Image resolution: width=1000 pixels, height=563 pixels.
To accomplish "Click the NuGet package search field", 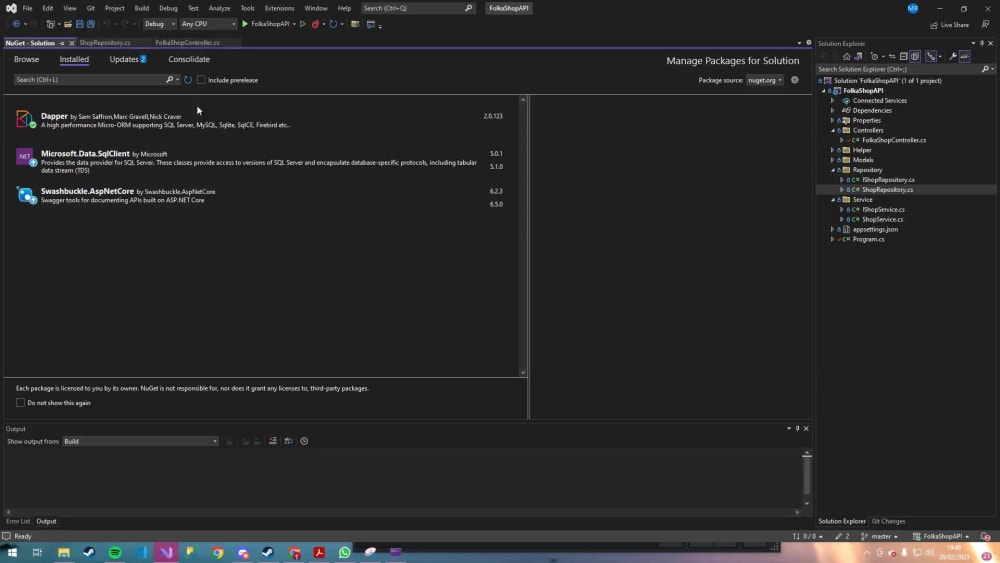I will pyautogui.click(x=90, y=80).
